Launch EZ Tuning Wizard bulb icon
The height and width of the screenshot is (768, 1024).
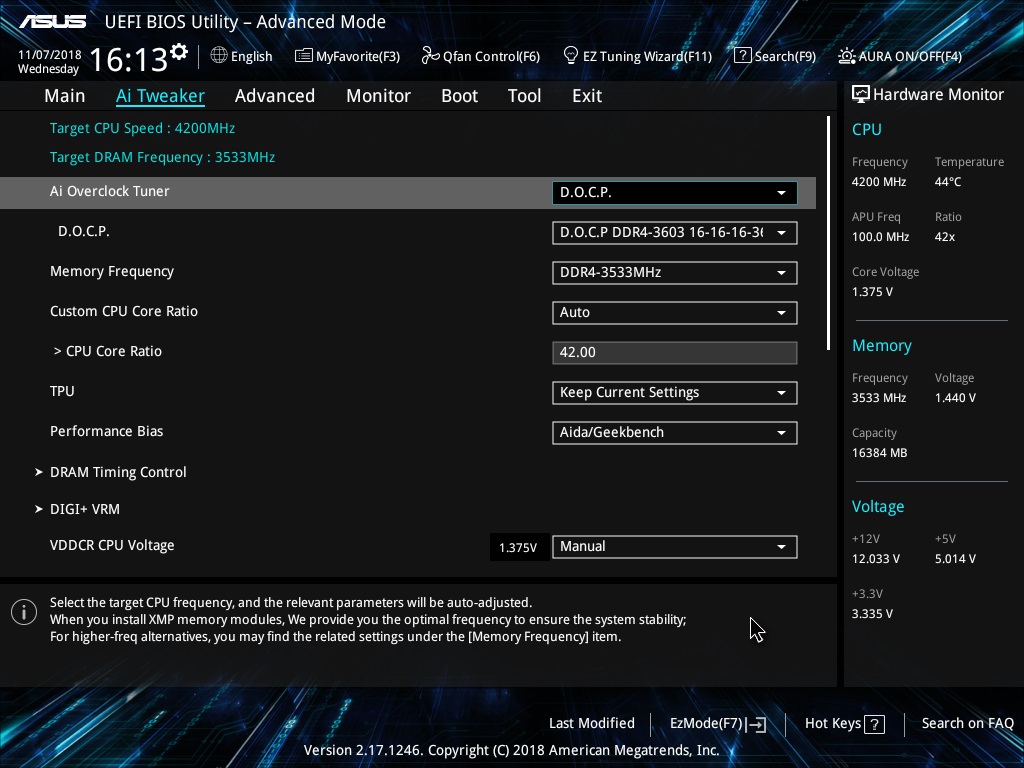(x=571, y=56)
